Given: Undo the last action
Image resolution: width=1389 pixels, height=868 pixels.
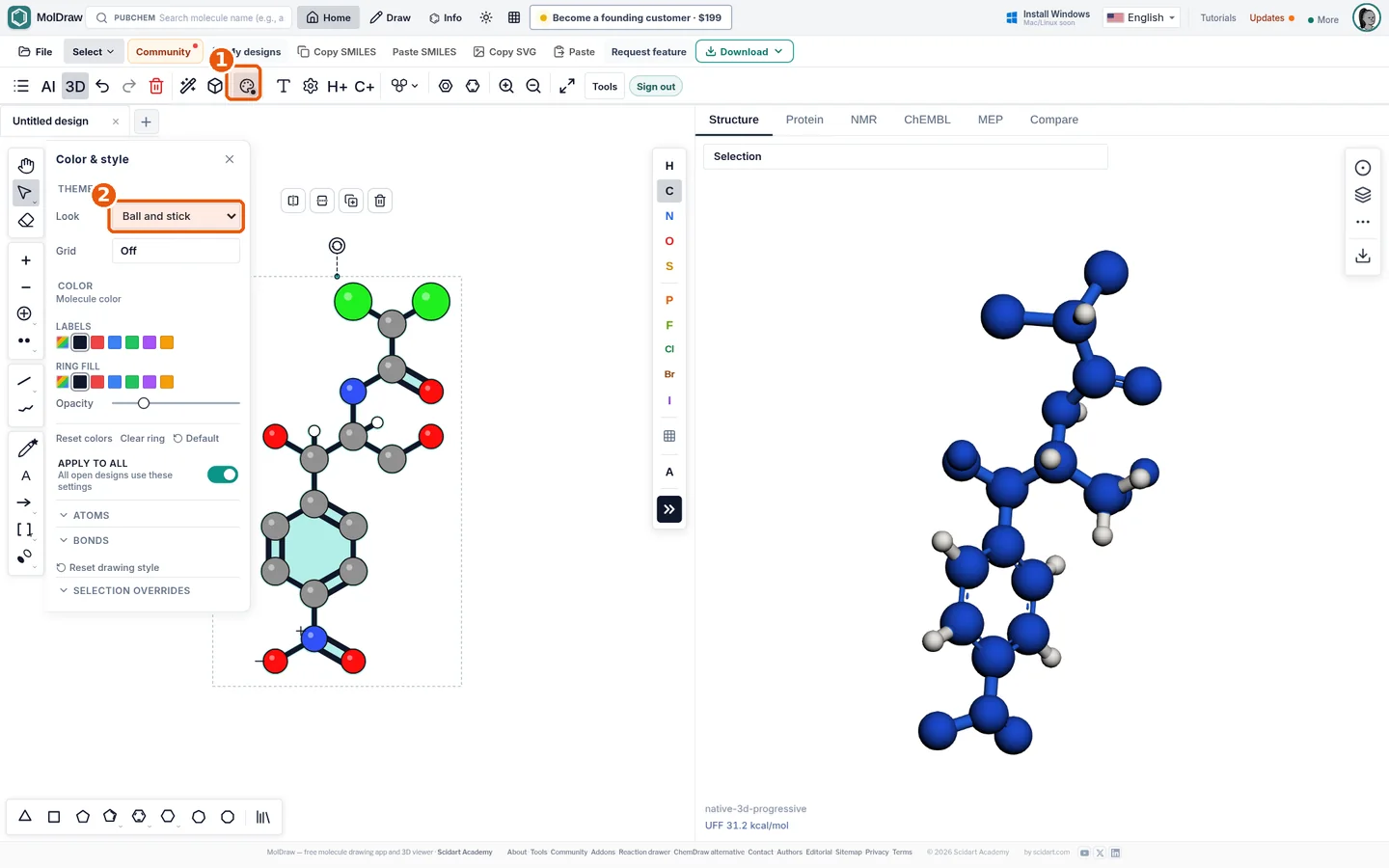Looking at the screenshot, I should 102,86.
